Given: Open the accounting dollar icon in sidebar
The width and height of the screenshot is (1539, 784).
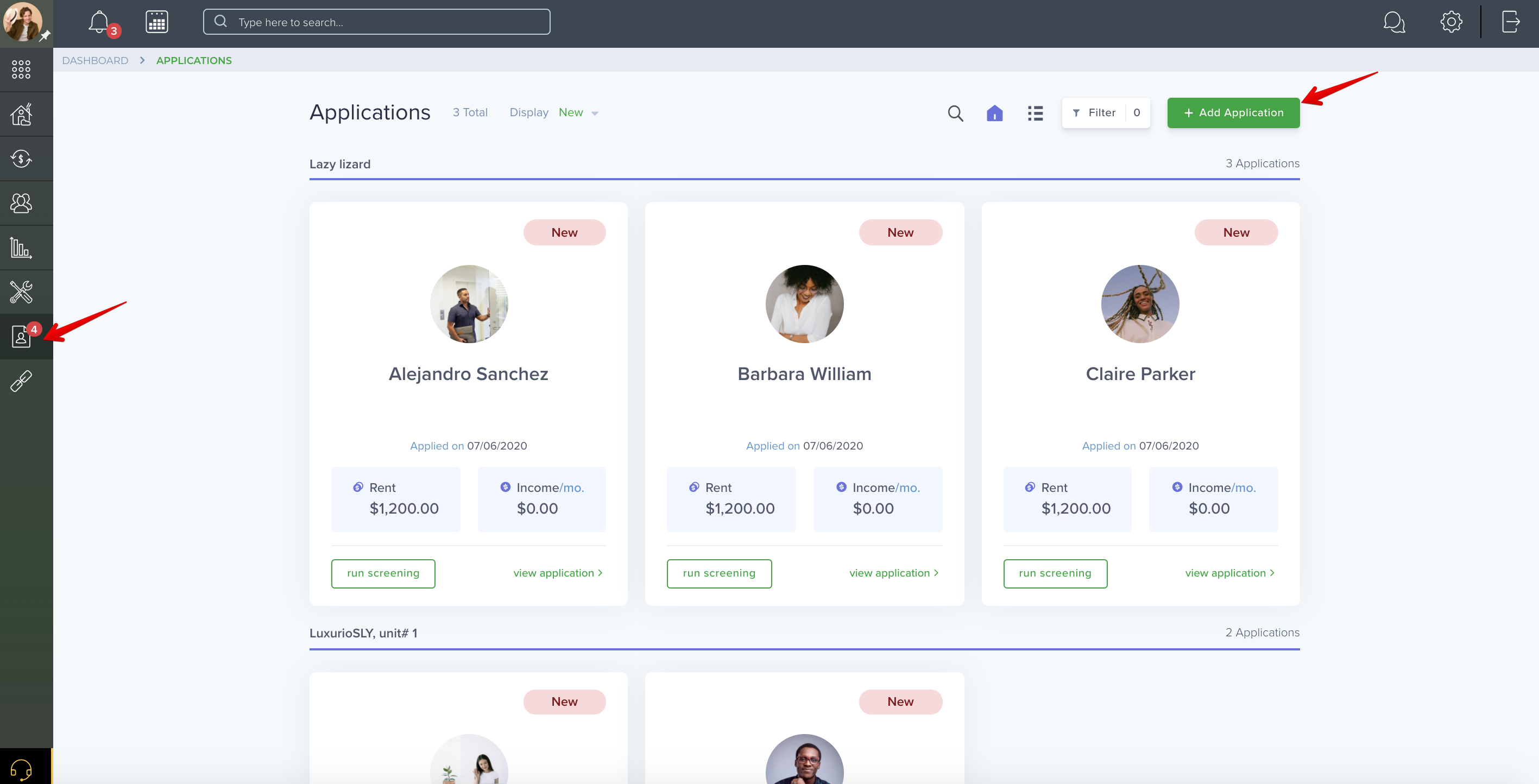Looking at the screenshot, I should (21, 159).
